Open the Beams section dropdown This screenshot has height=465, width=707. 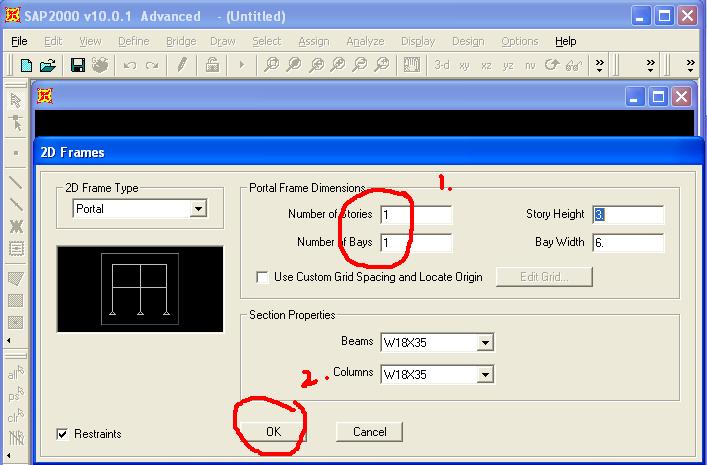(x=485, y=342)
